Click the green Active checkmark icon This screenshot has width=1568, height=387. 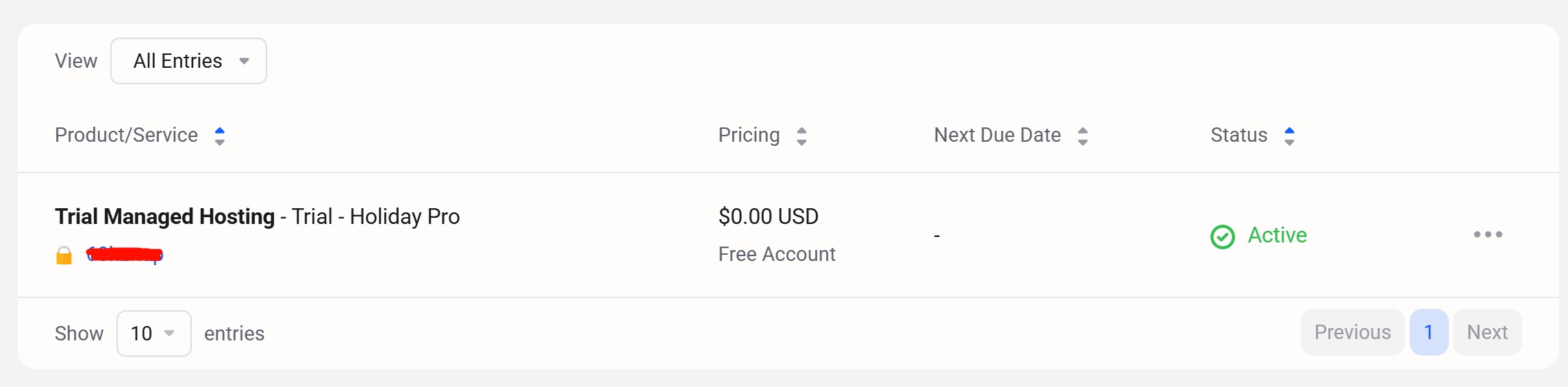coord(1222,237)
